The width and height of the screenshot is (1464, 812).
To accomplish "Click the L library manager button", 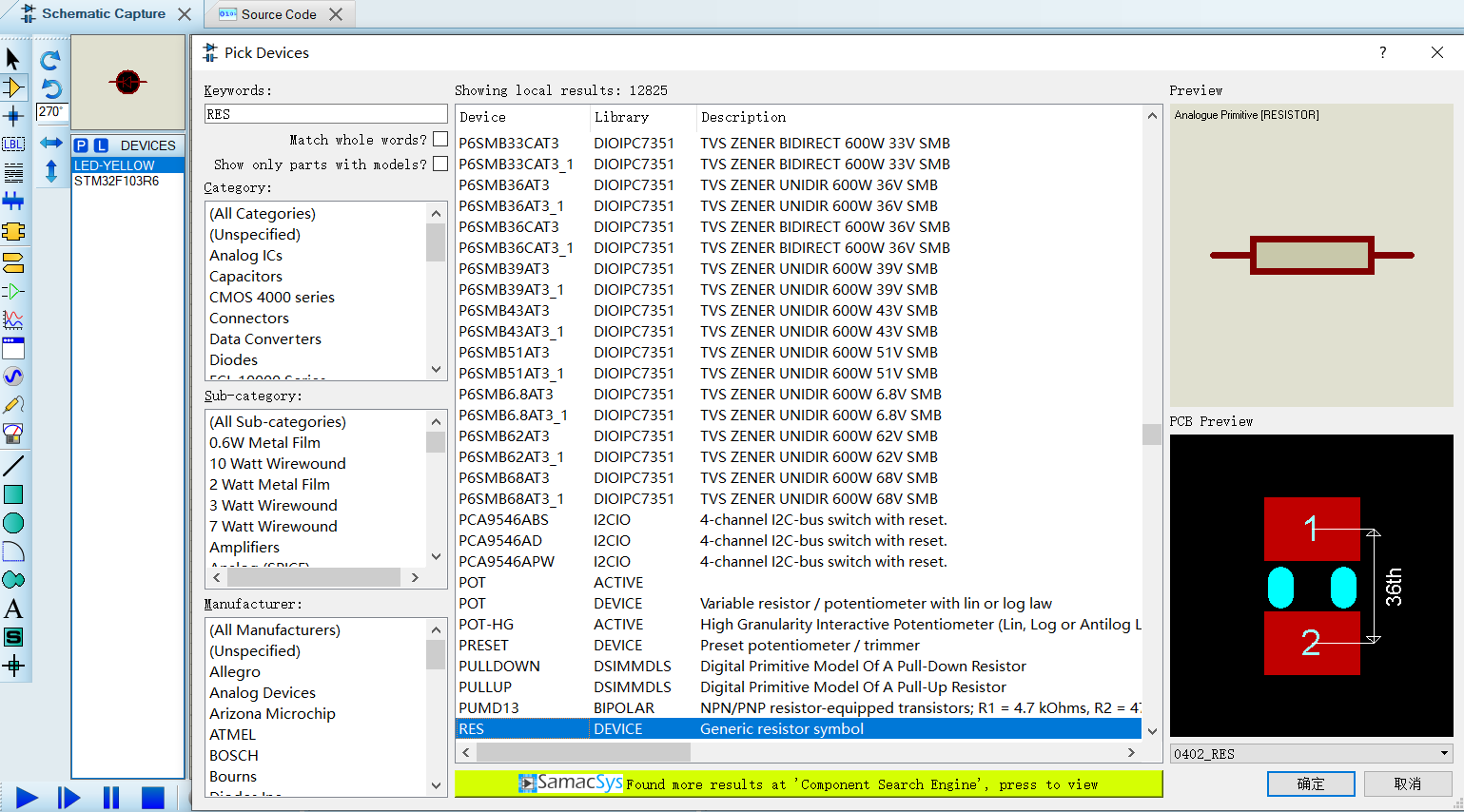I will [x=101, y=145].
